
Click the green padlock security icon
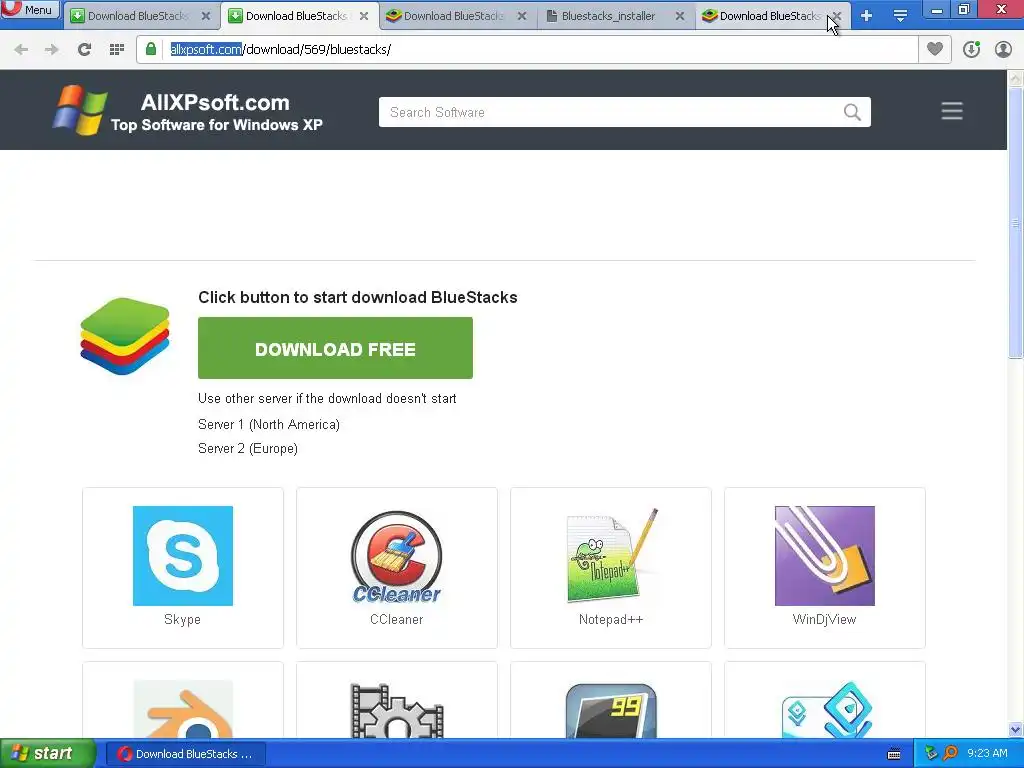point(151,49)
